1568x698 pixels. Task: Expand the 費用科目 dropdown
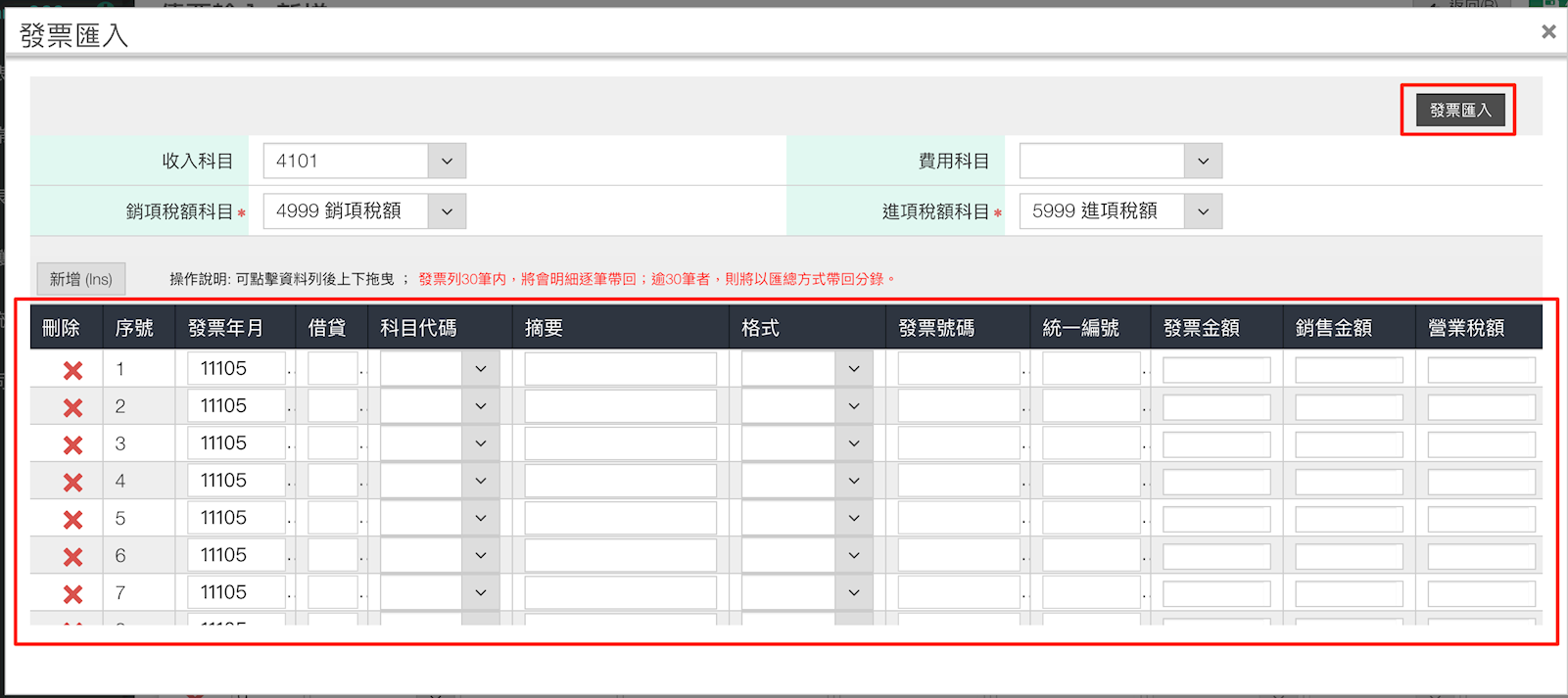click(1203, 162)
